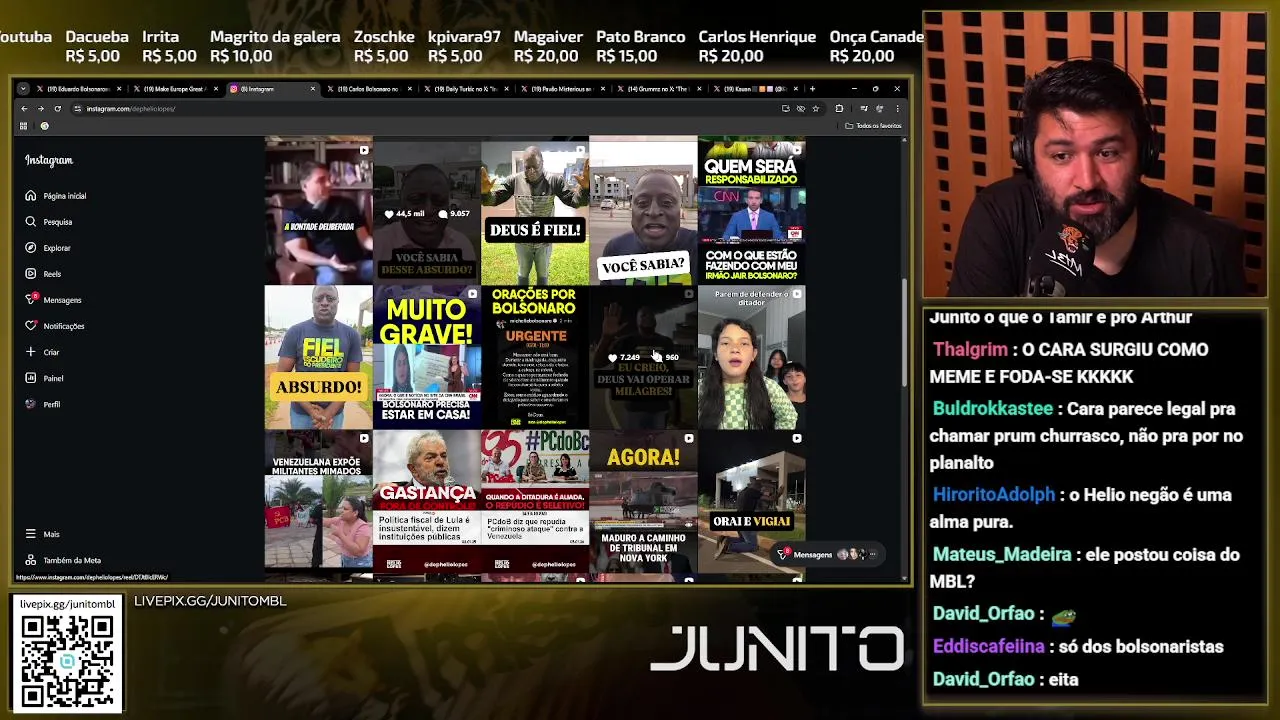The image size is (1280, 720).
Task: Click chat username Eddiscafeiina
Action: tap(988, 647)
